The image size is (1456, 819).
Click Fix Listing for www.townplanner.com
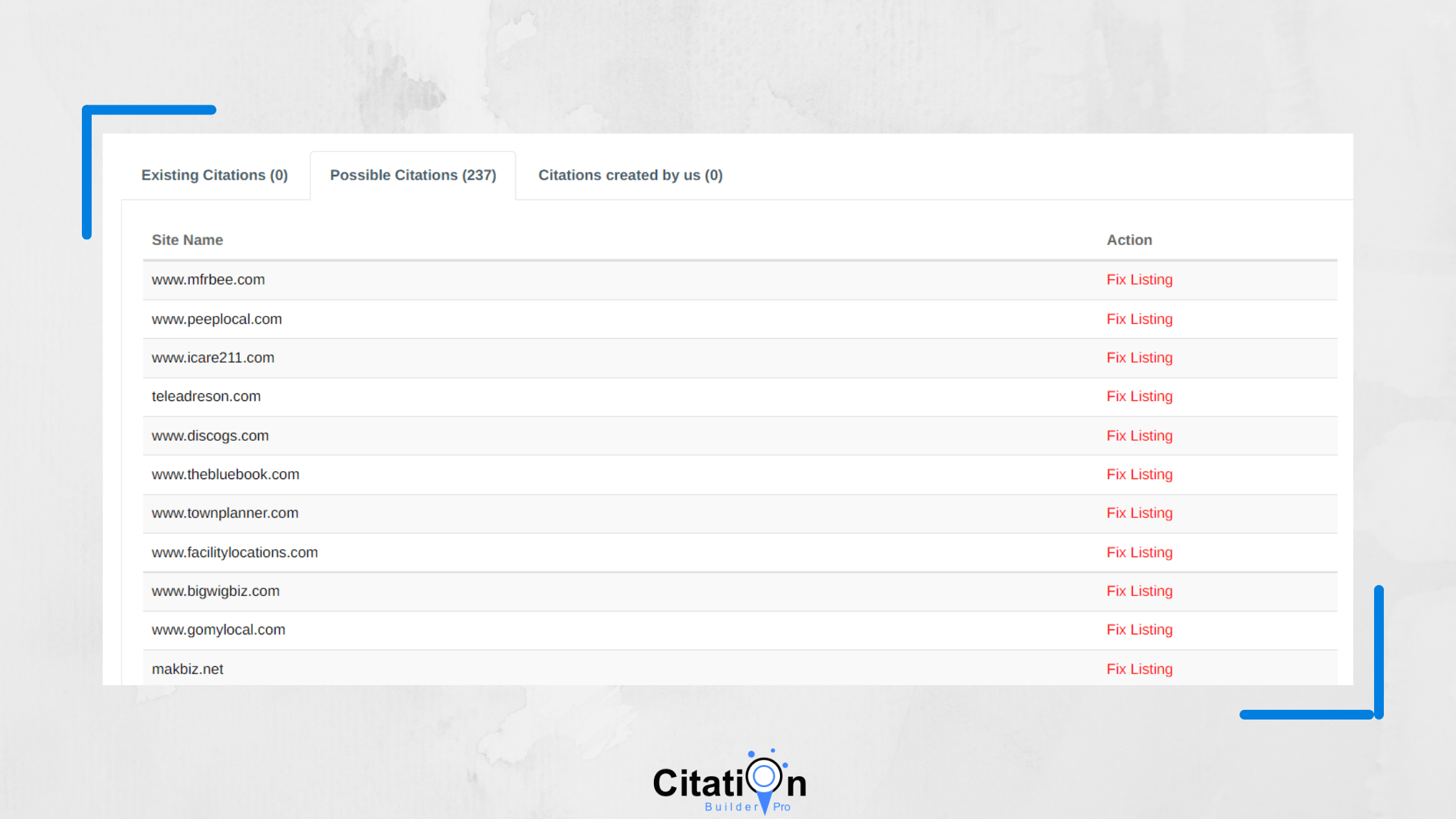tap(1139, 513)
